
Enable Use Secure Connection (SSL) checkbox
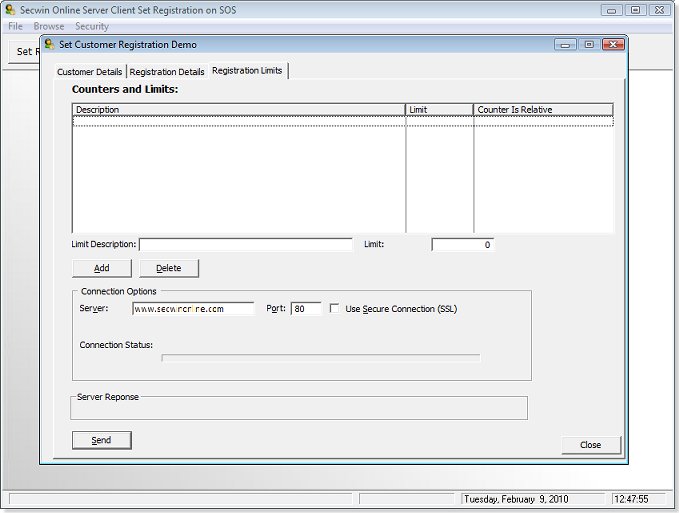coord(335,309)
